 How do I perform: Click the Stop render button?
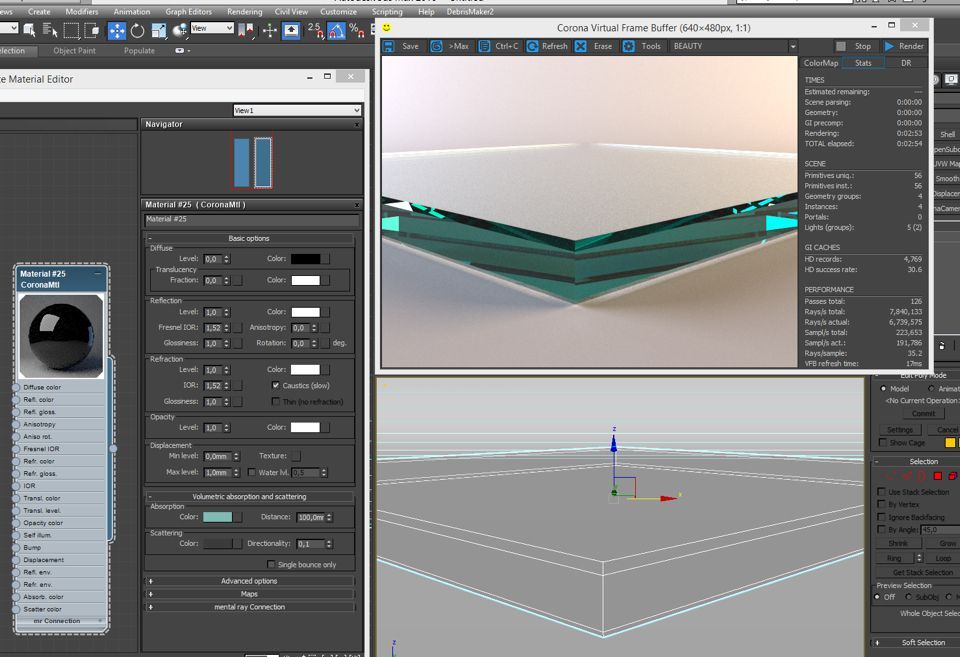(854, 47)
